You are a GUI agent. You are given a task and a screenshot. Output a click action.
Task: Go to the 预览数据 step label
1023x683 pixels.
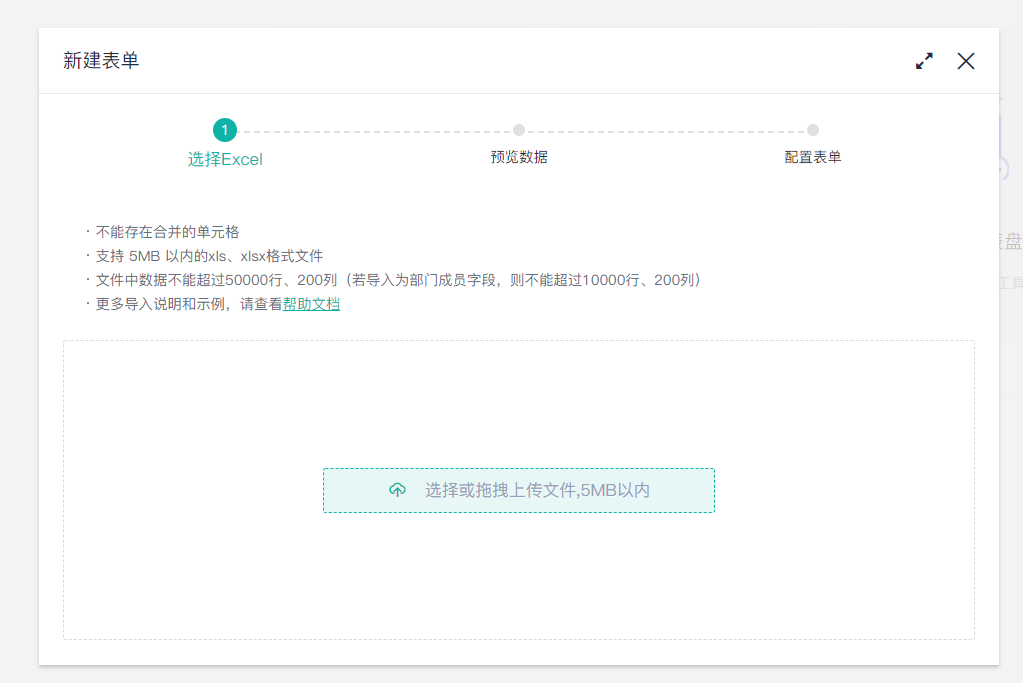pos(519,157)
